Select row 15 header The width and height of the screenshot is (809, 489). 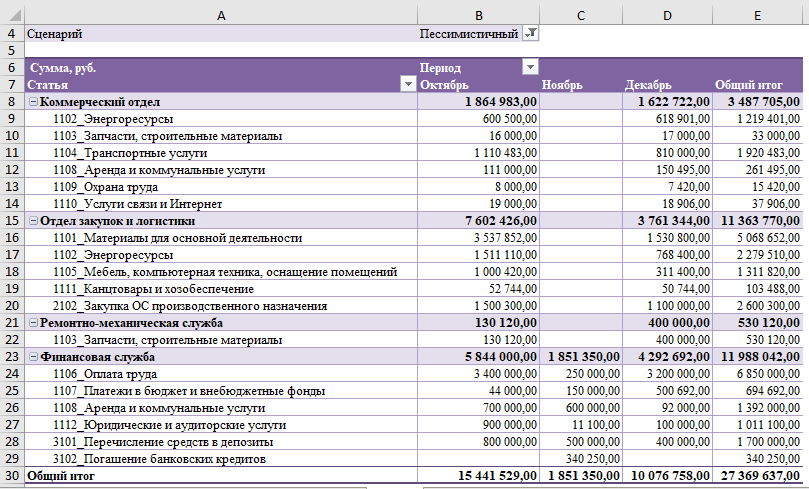(x=12, y=221)
